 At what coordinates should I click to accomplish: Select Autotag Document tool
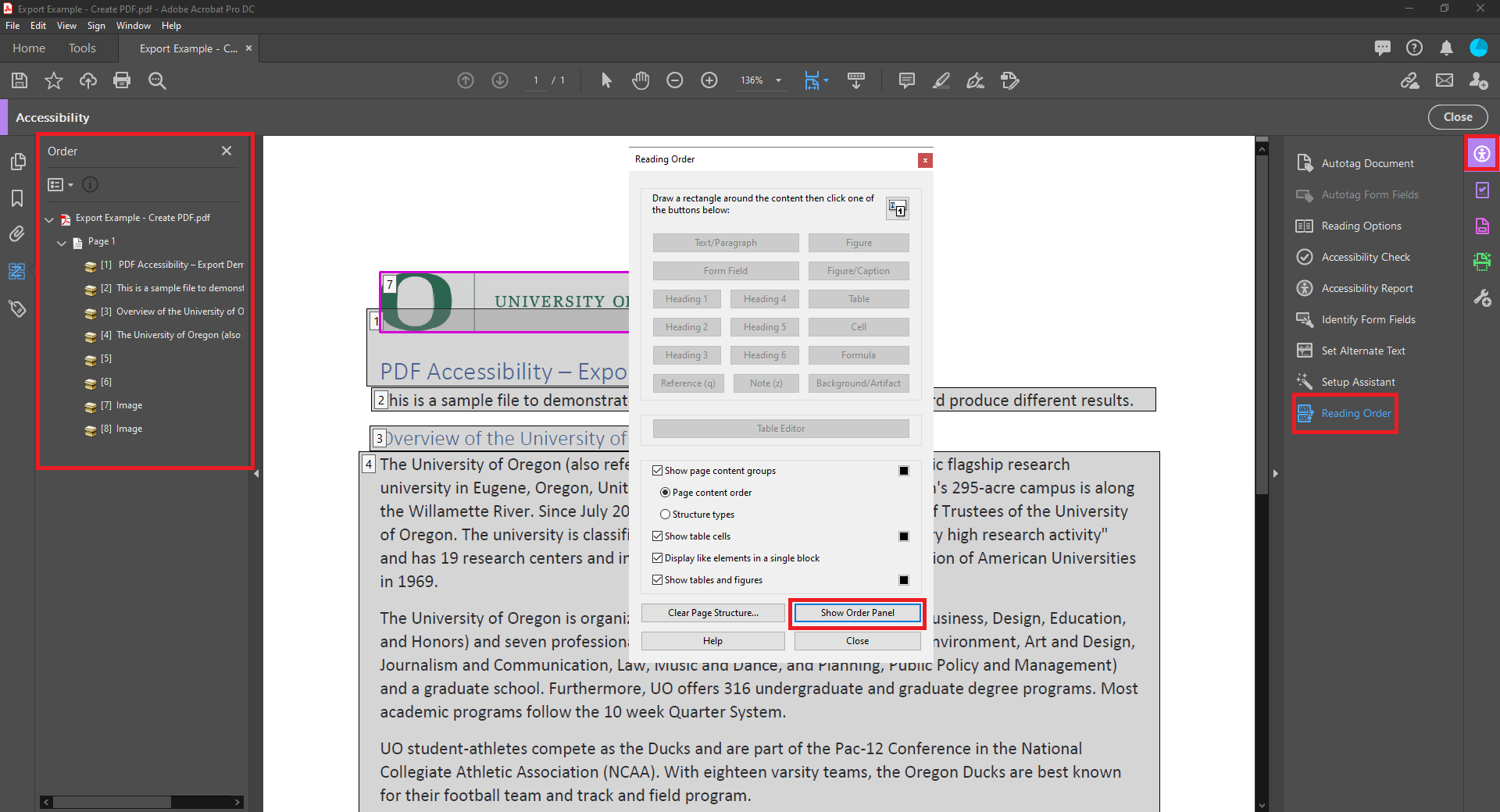(1367, 163)
